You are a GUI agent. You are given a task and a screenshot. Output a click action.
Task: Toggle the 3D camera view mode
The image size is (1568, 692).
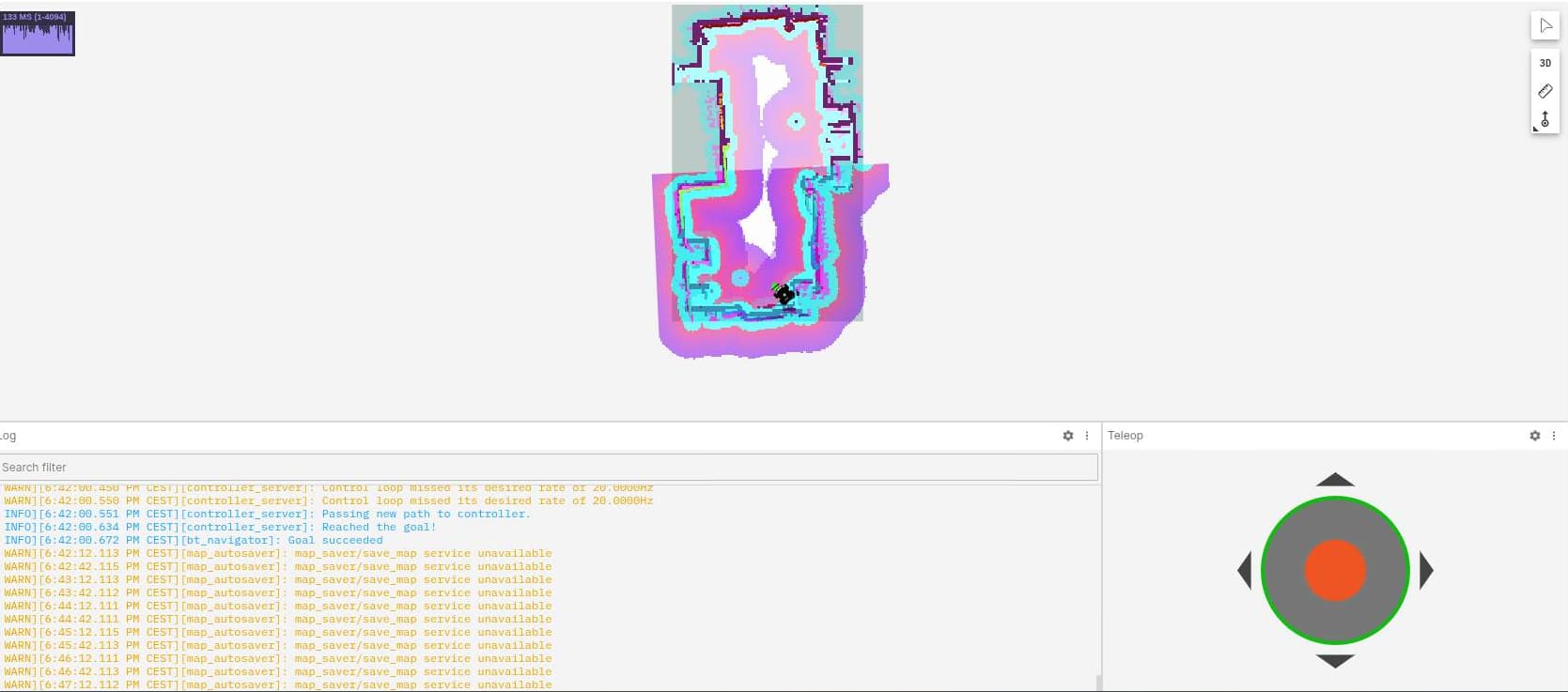pos(1545,63)
